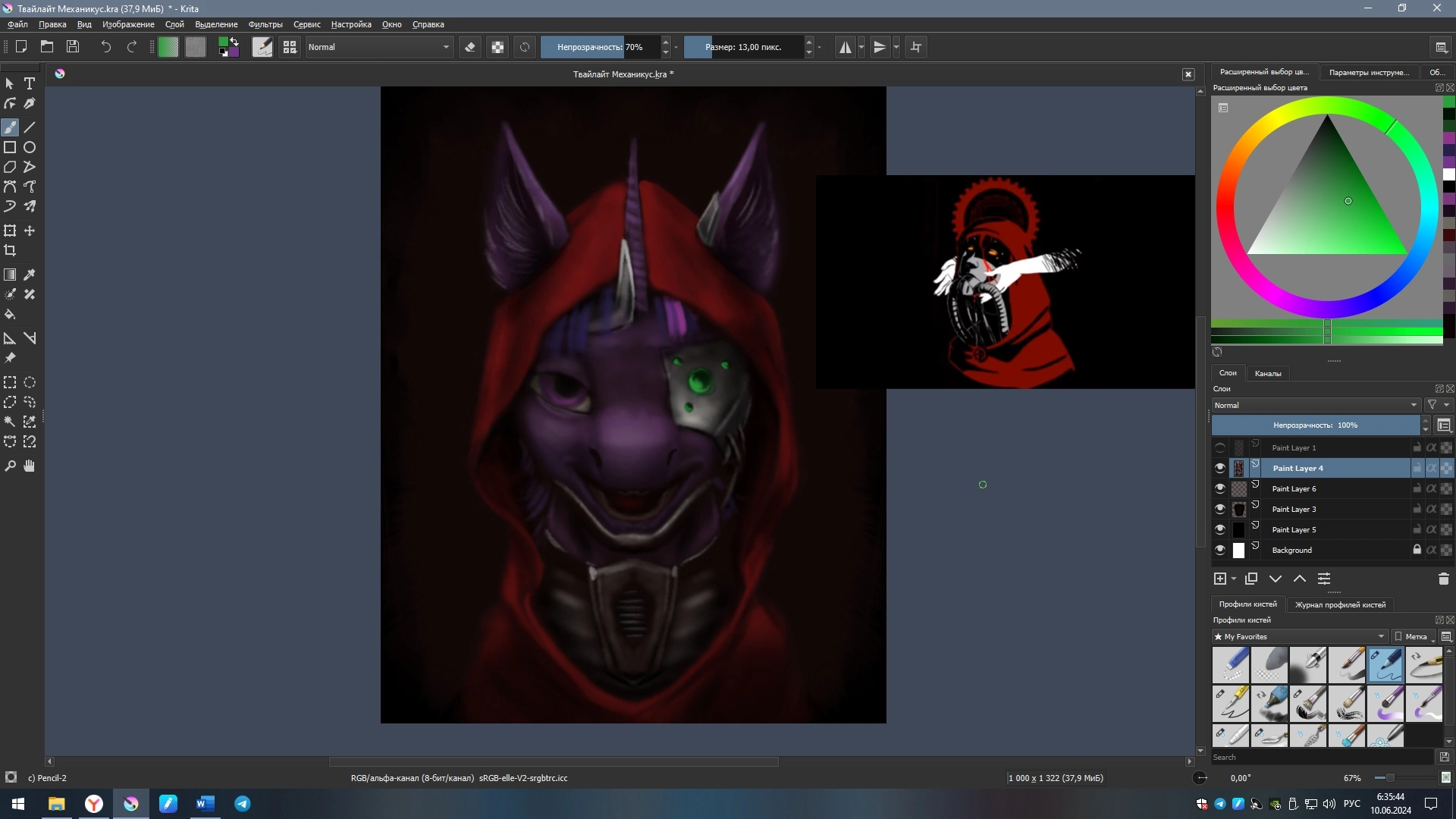This screenshot has width=1456, height=819.
Task: Select the Pan hand tool
Action: coord(30,466)
